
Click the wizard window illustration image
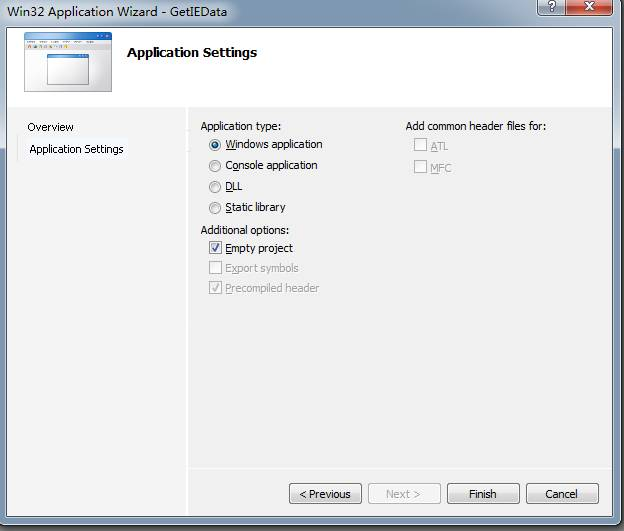68,62
